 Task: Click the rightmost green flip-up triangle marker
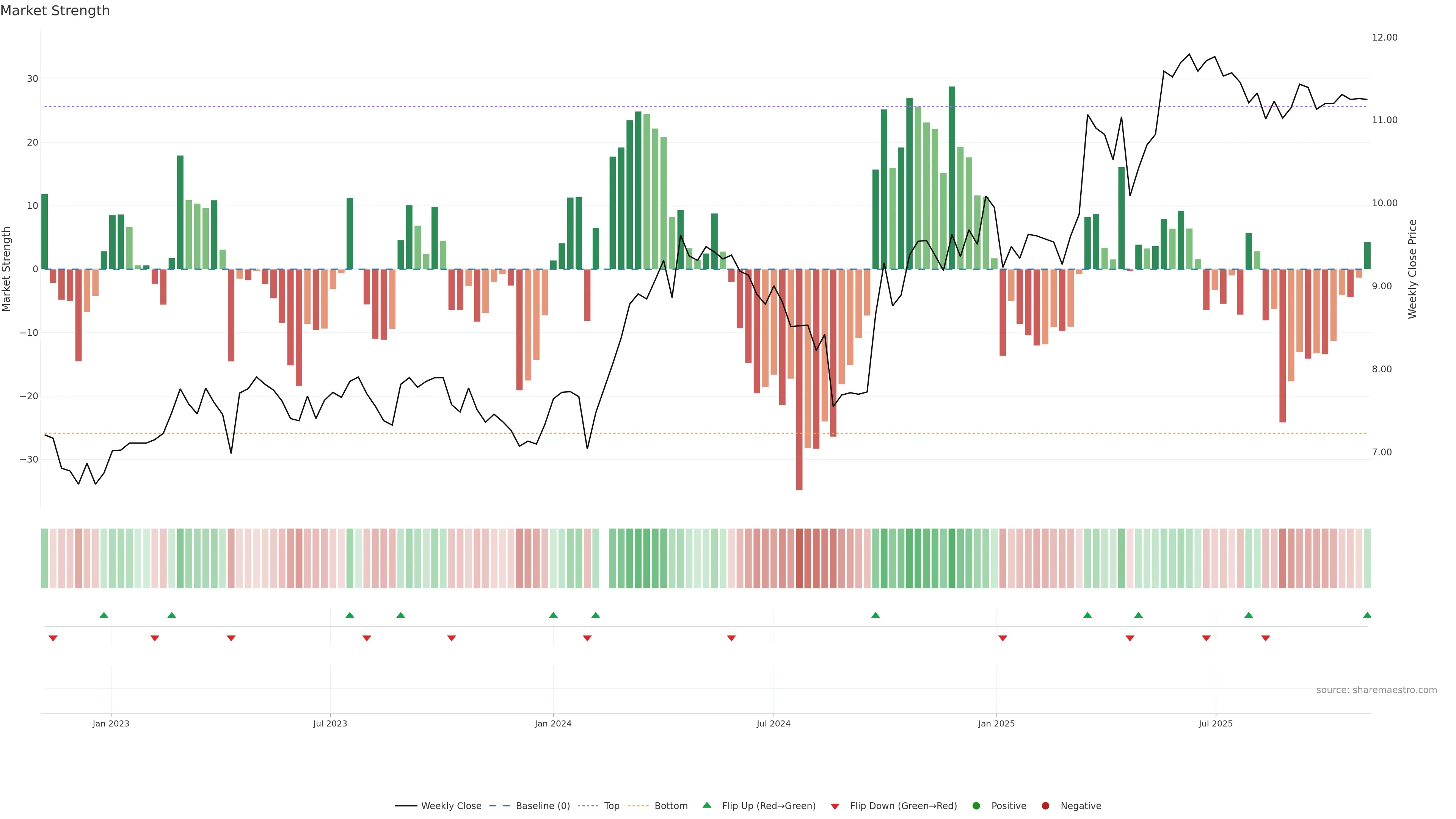(x=1367, y=615)
